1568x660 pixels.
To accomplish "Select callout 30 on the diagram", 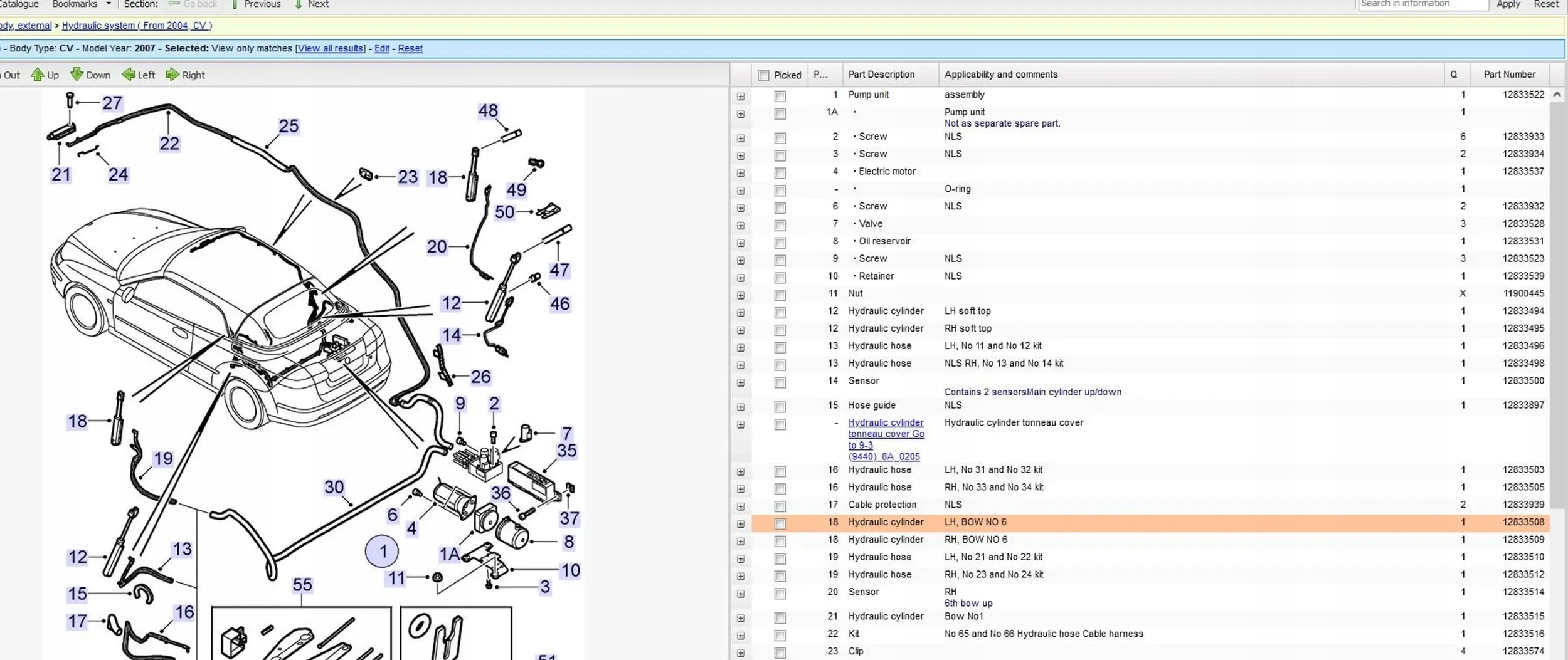I will click(334, 487).
